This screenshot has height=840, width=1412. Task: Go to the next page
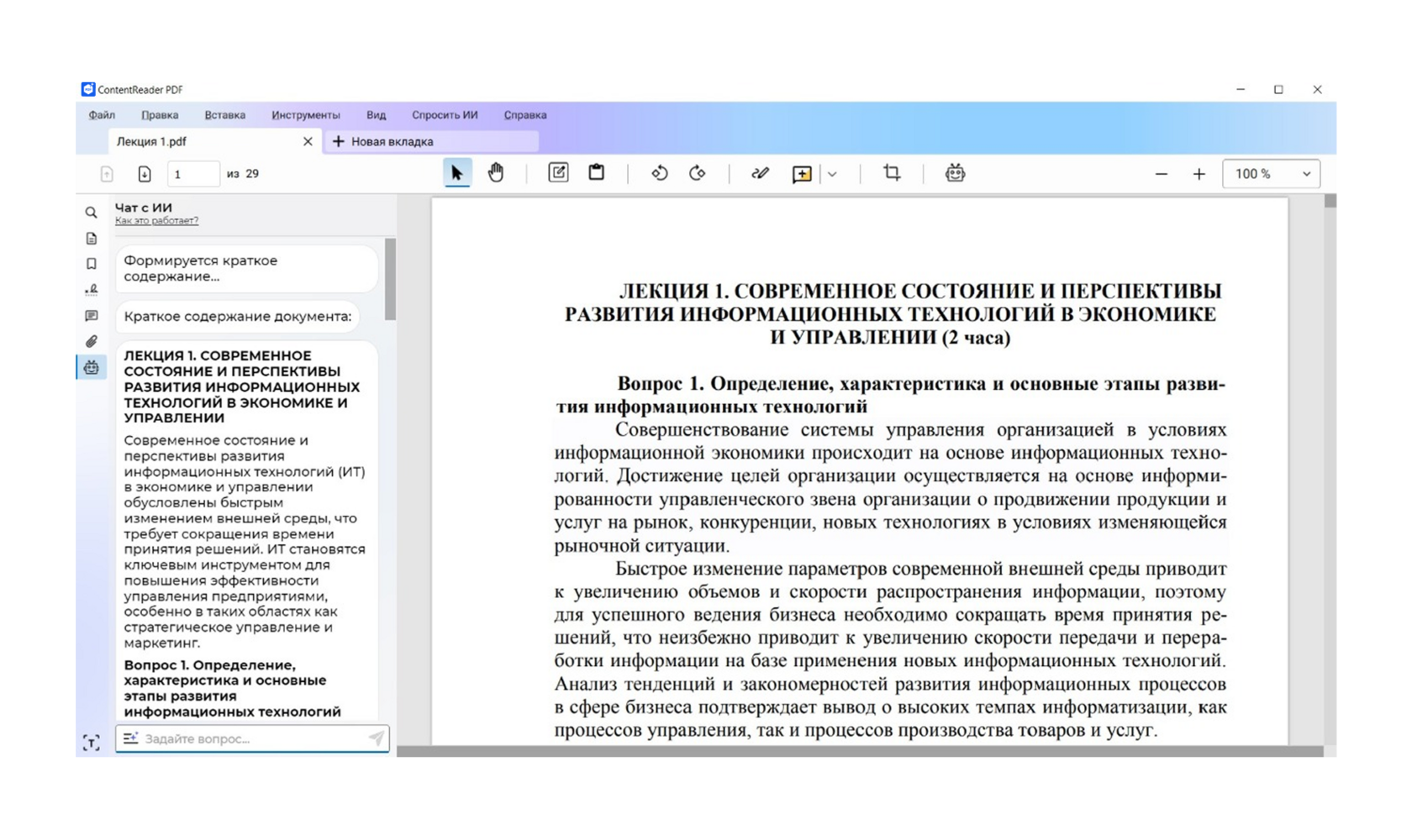point(145,174)
